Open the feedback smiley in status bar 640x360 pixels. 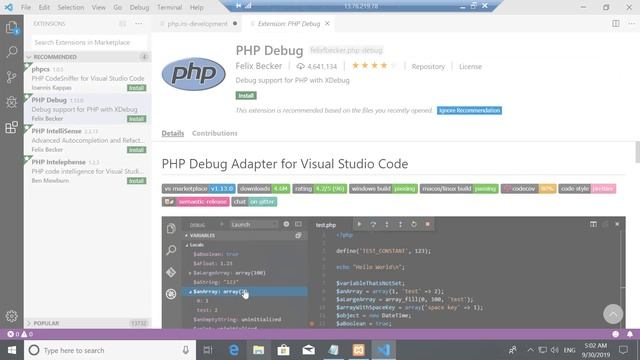(x=616, y=334)
